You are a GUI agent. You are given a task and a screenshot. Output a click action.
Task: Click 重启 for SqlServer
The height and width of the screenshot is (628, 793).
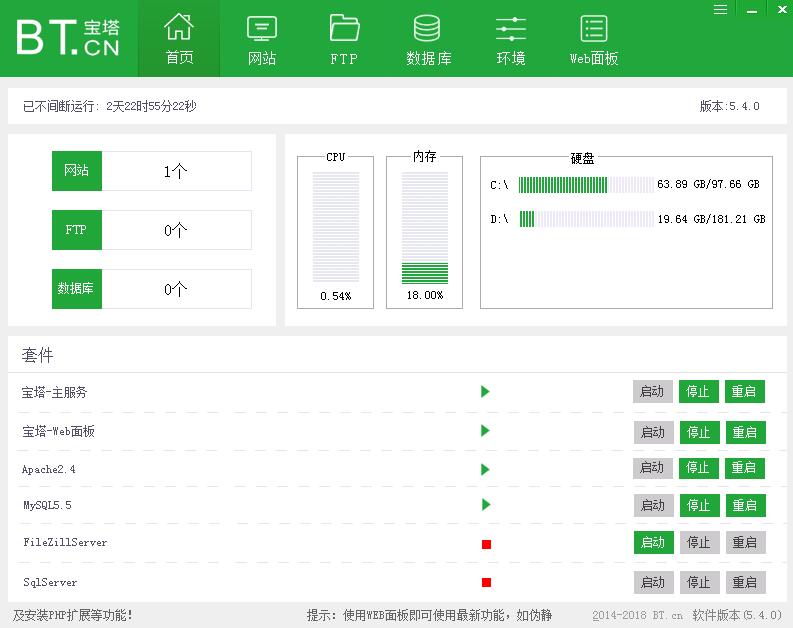click(745, 582)
